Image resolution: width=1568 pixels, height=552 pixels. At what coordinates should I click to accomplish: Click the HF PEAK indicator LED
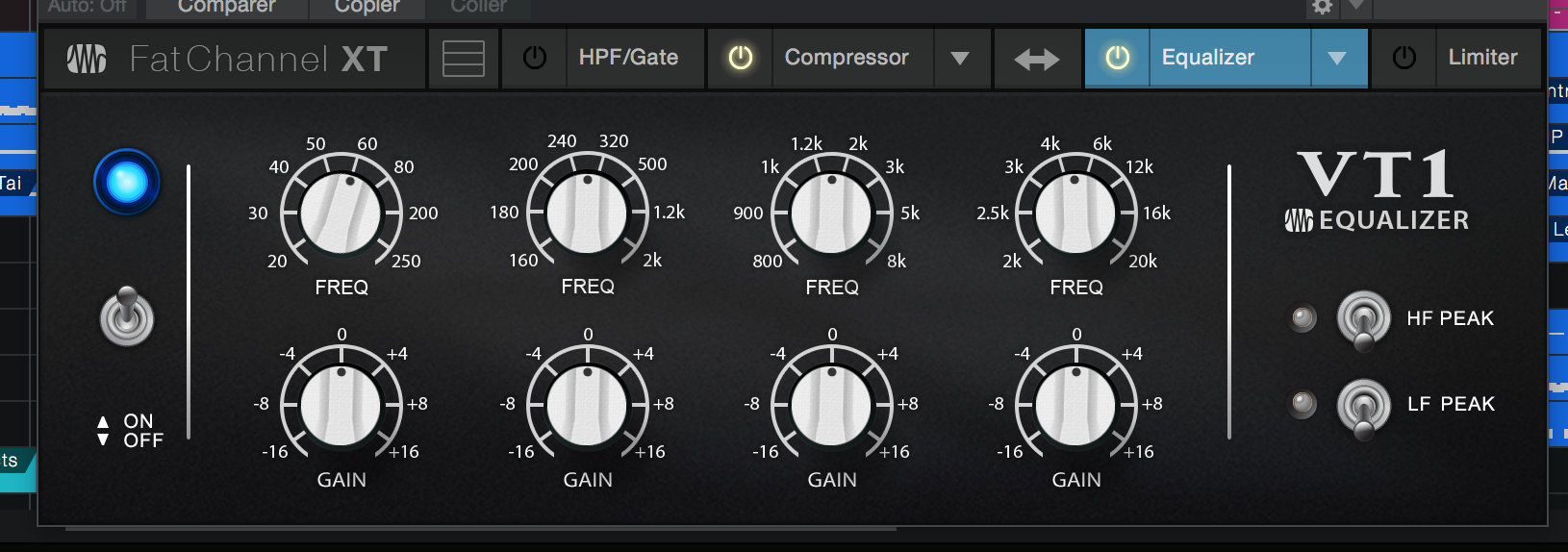click(x=1303, y=318)
